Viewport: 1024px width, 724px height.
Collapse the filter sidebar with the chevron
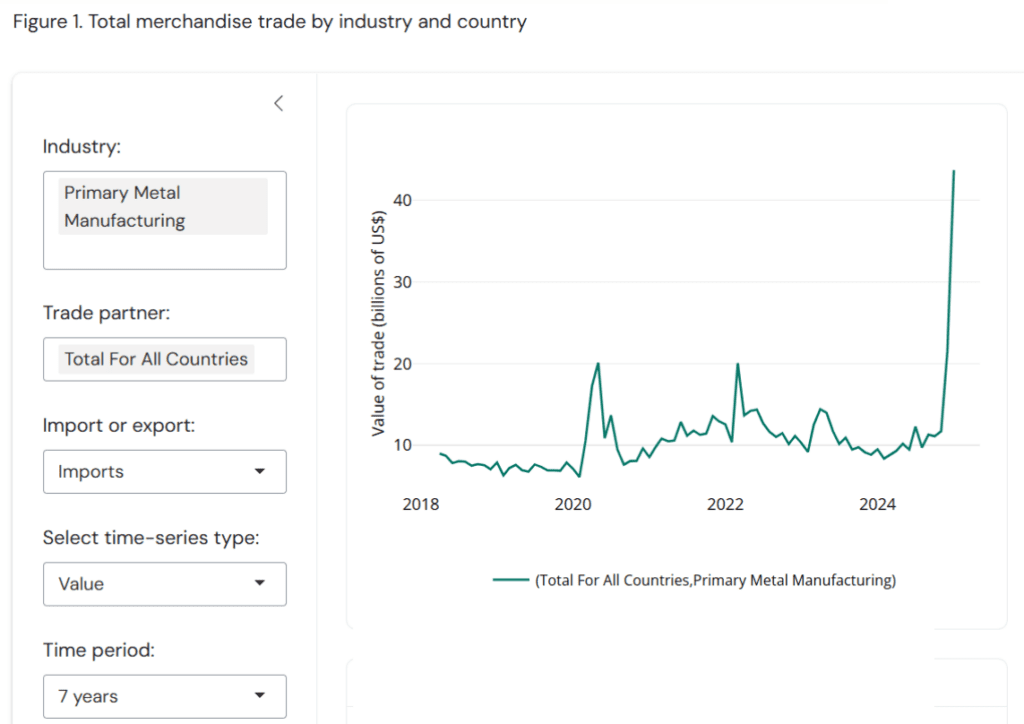click(278, 103)
